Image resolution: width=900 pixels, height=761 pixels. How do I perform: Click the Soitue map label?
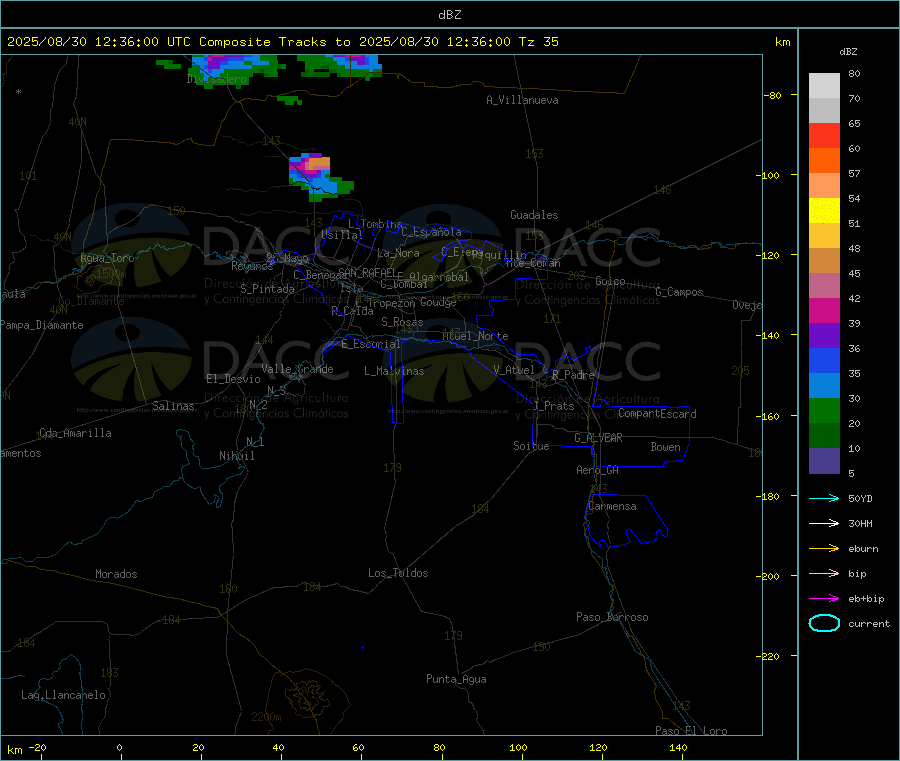(531, 446)
